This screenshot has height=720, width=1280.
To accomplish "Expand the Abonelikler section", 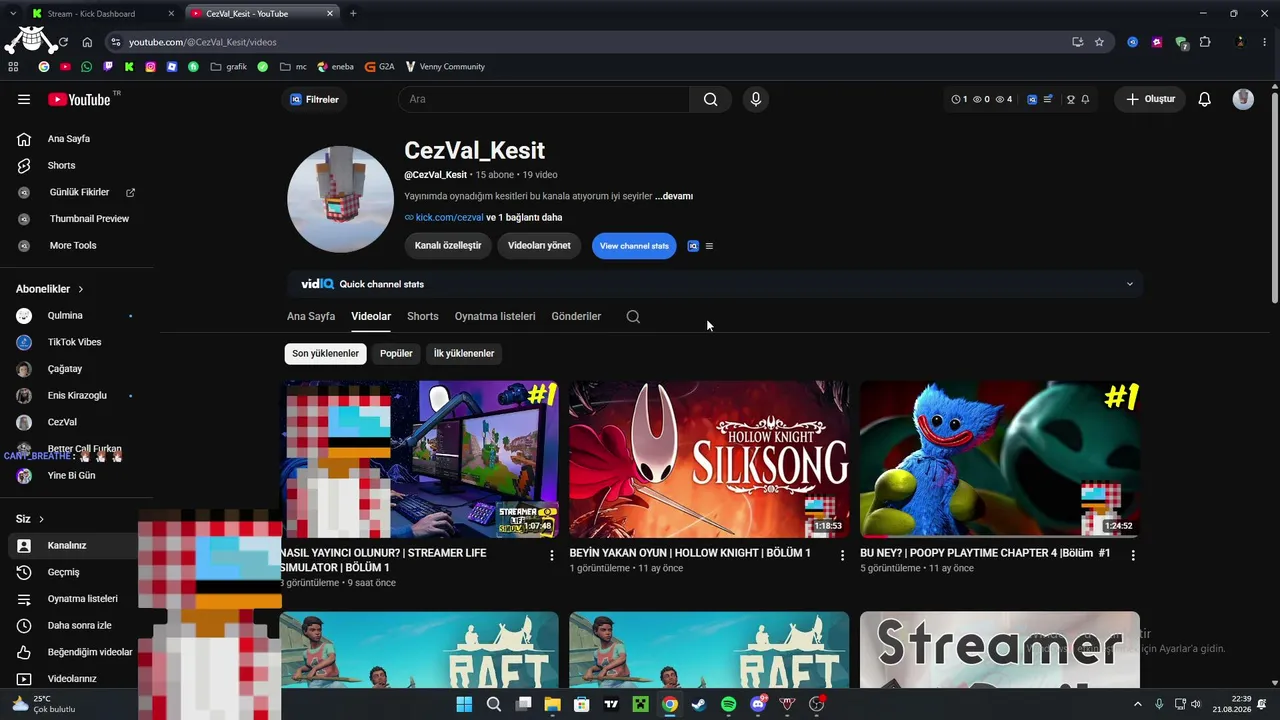I will pyautogui.click(x=50, y=289).
